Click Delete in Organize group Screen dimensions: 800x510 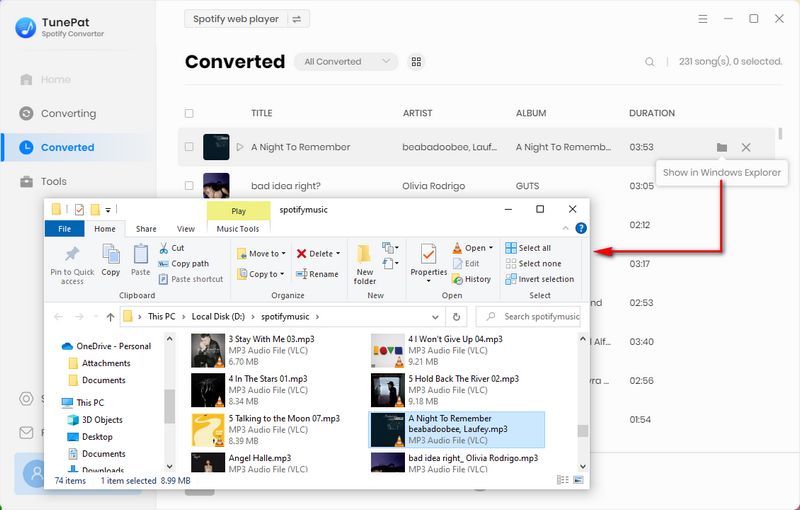pos(318,253)
